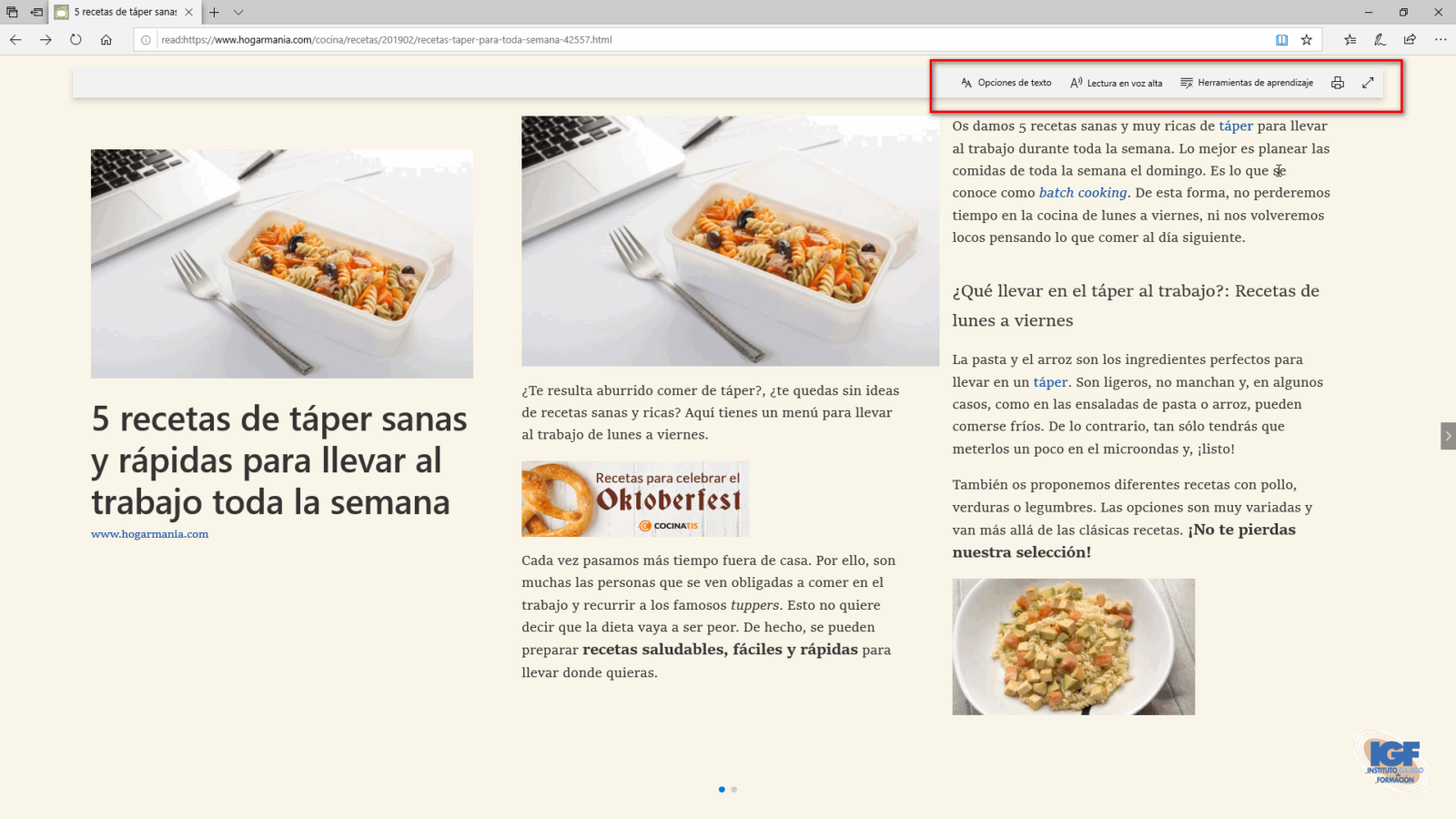Image resolution: width=1456 pixels, height=819 pixels.
Task: Click the add notes pen icon
Action: (1380, 40)
